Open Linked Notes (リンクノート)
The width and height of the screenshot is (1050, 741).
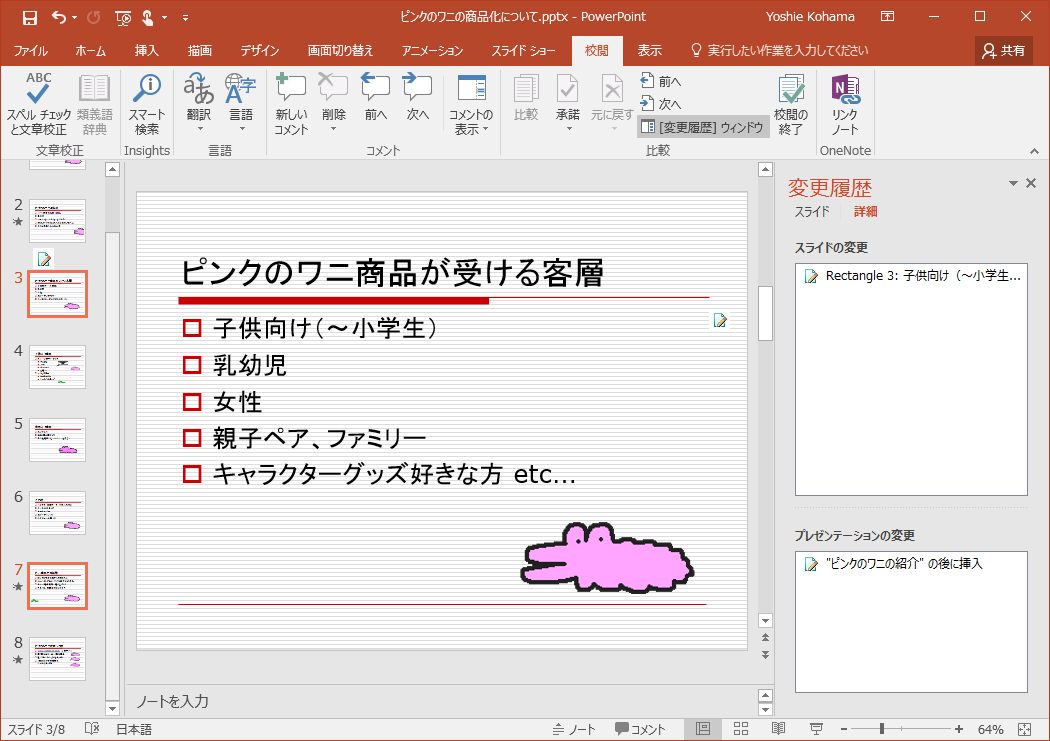(x=845, y=104)
